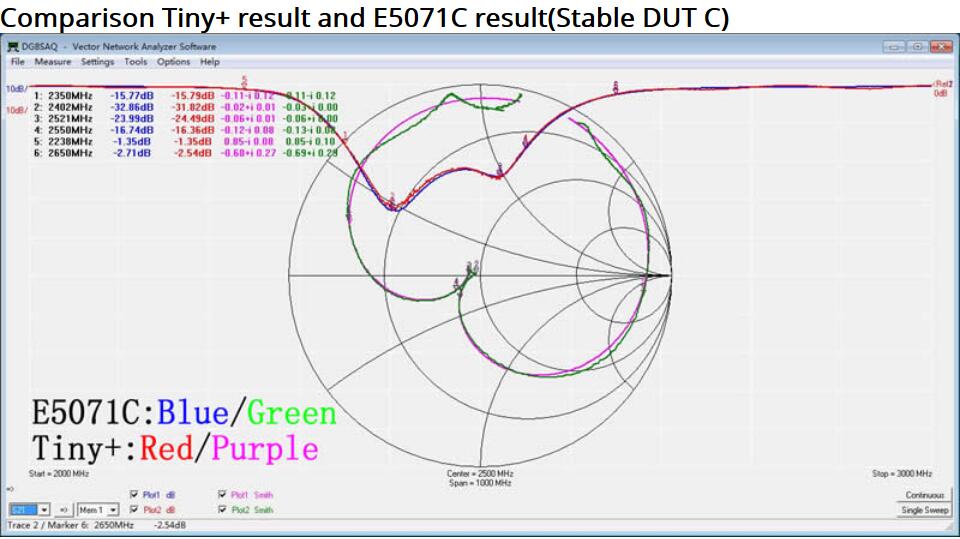Maximize the Vector Network Analyzer window
Screen dimensions: 960x539
(x=917, y=47)
